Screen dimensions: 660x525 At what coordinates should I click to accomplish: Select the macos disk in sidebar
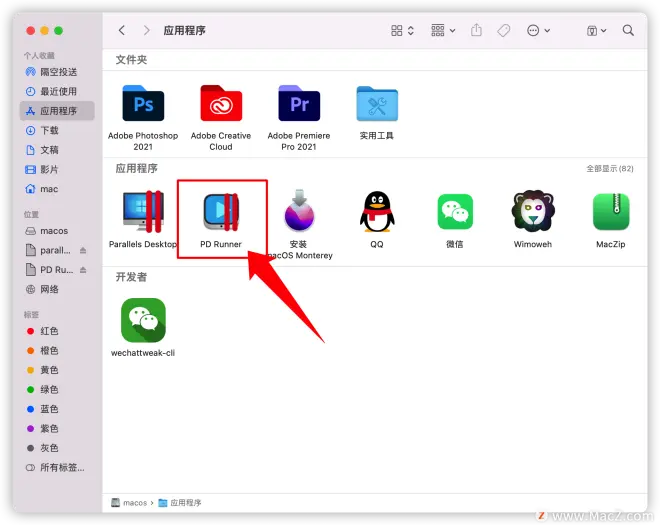(57, 231)
